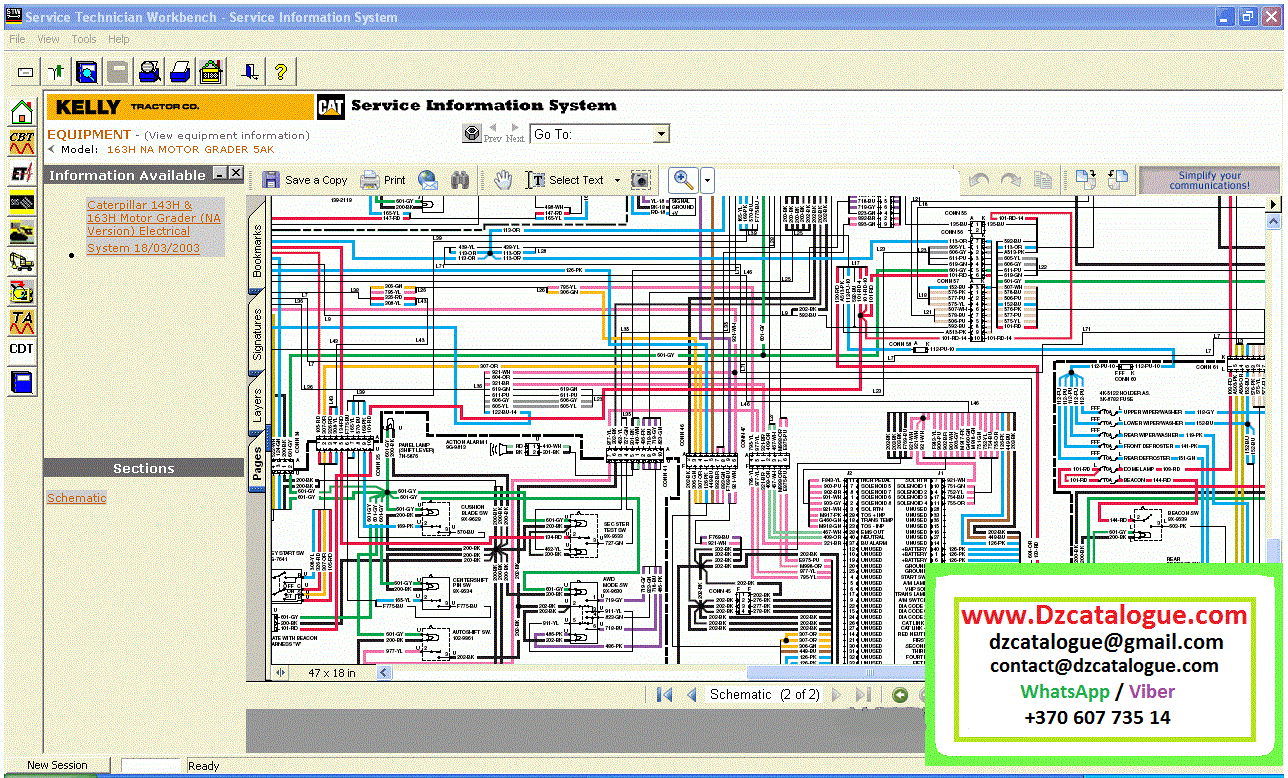Viewport: 1288px width, 778px height.
Task: Click rotate page with arrow icon
Action: tap(1087, 180)
